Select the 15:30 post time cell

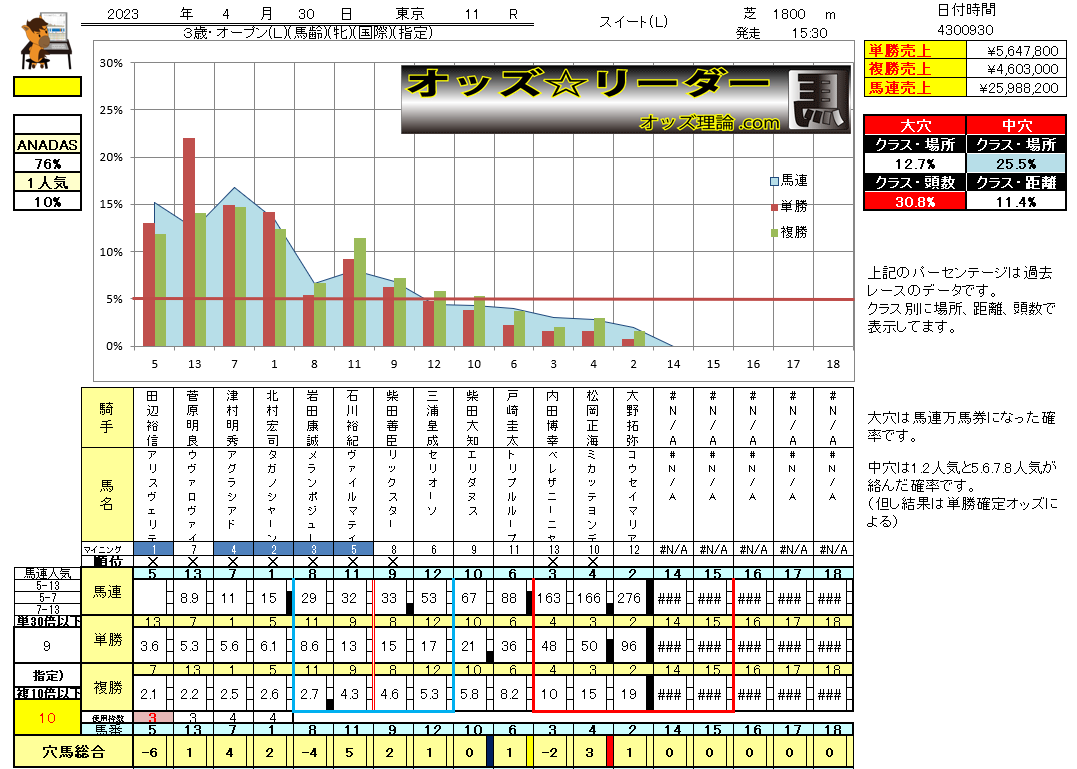click(x=808, y=33)
